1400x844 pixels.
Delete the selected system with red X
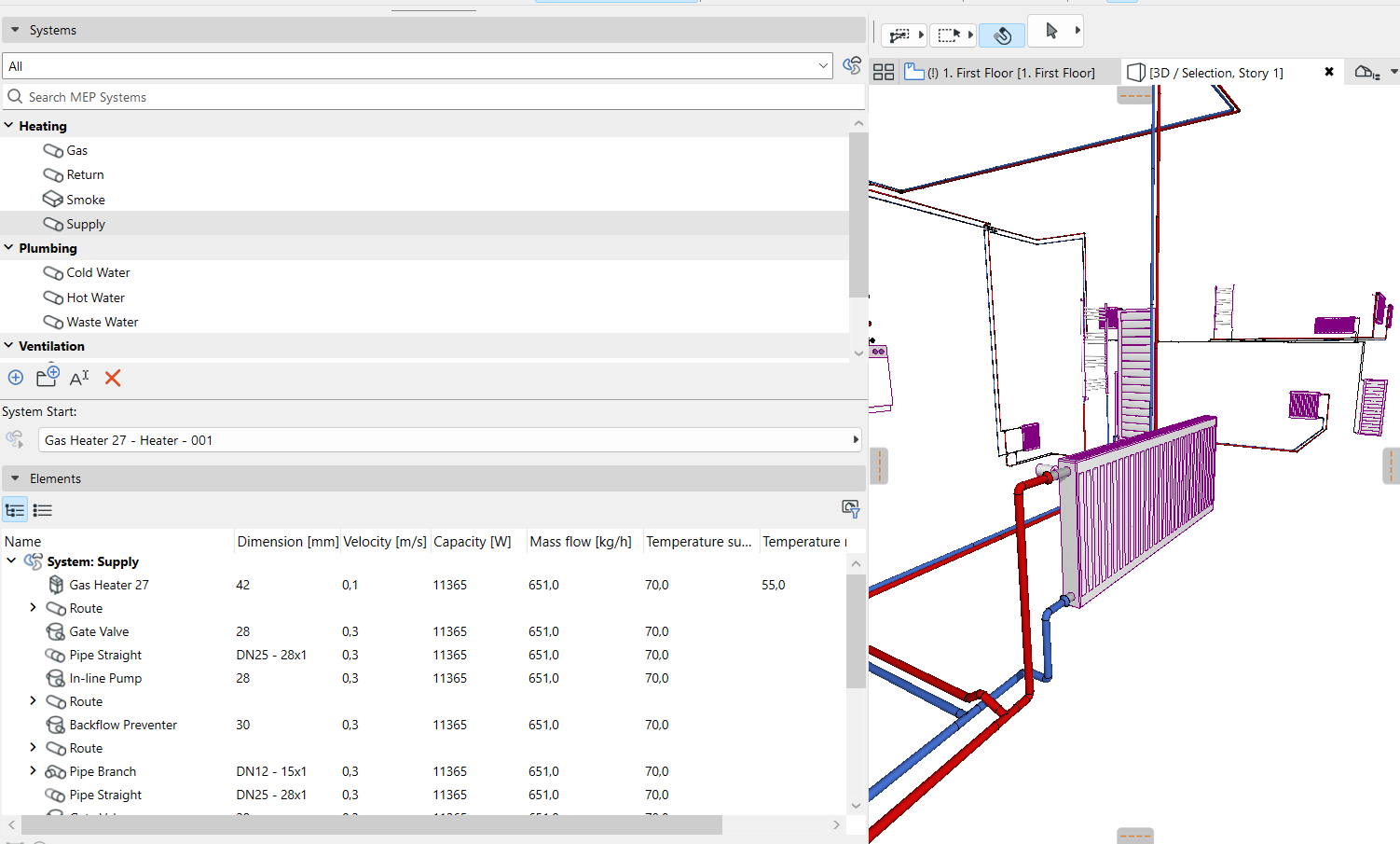[113, 378]
